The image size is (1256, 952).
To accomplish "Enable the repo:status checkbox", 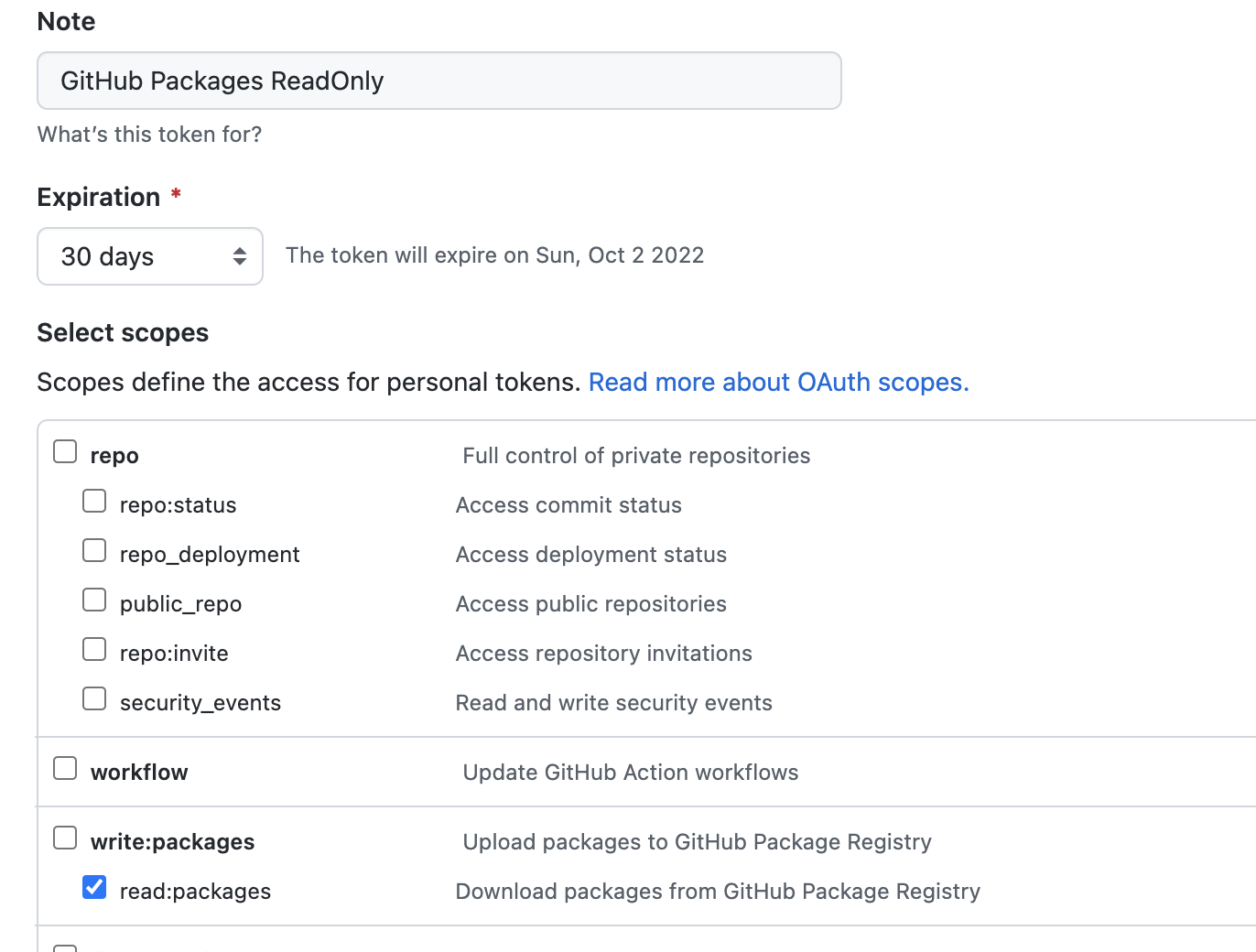I will point(94,501).
